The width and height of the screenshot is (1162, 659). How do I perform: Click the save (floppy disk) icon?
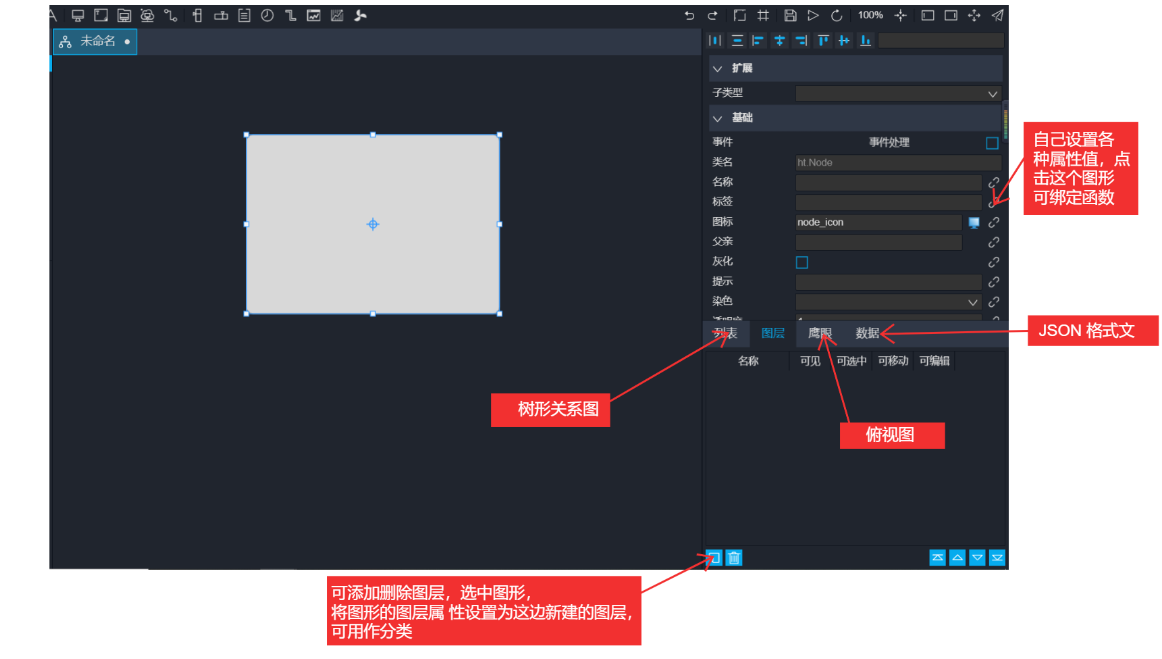790,15
